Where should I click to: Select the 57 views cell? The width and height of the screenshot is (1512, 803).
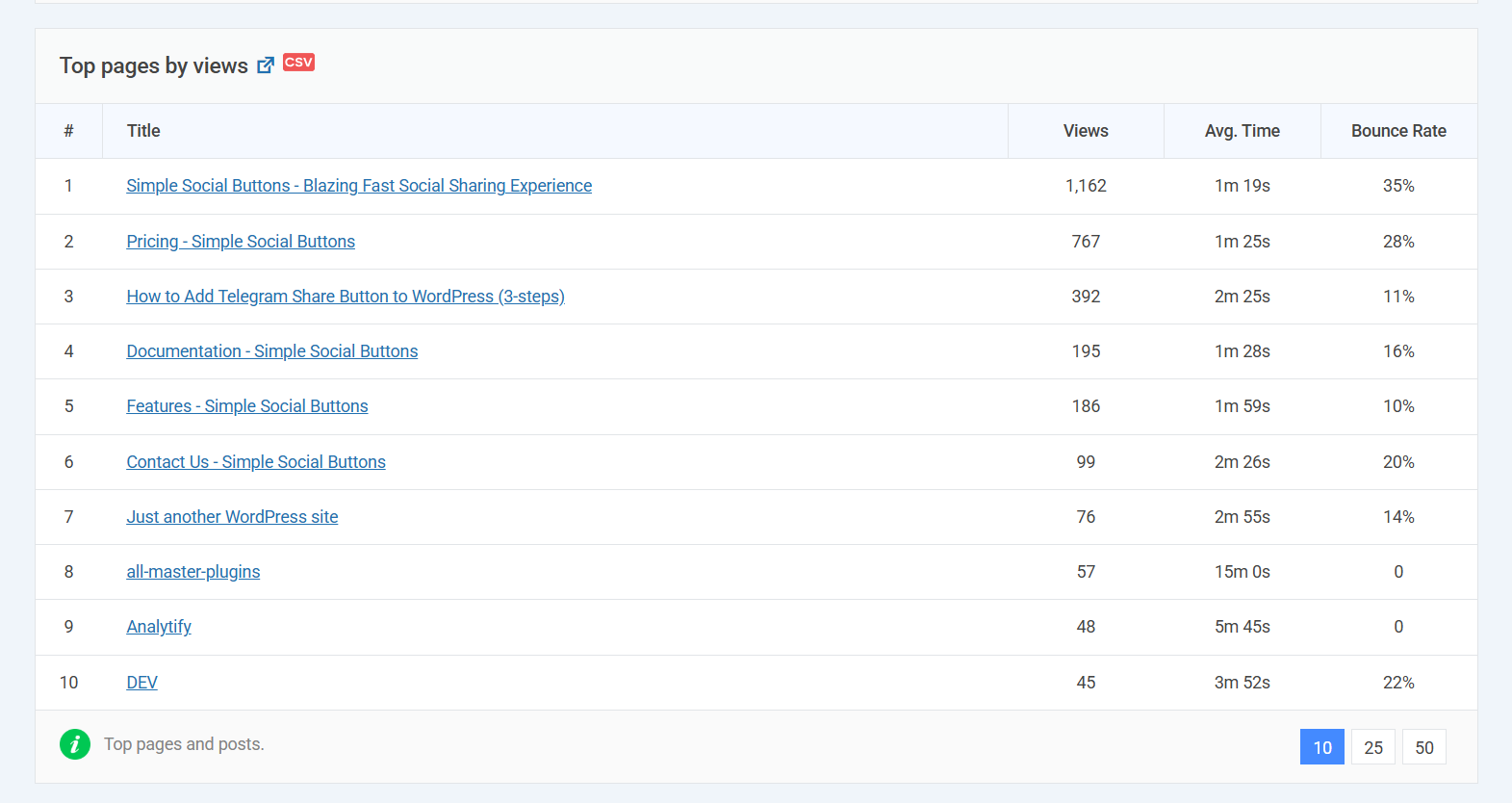click(1086, 572)
